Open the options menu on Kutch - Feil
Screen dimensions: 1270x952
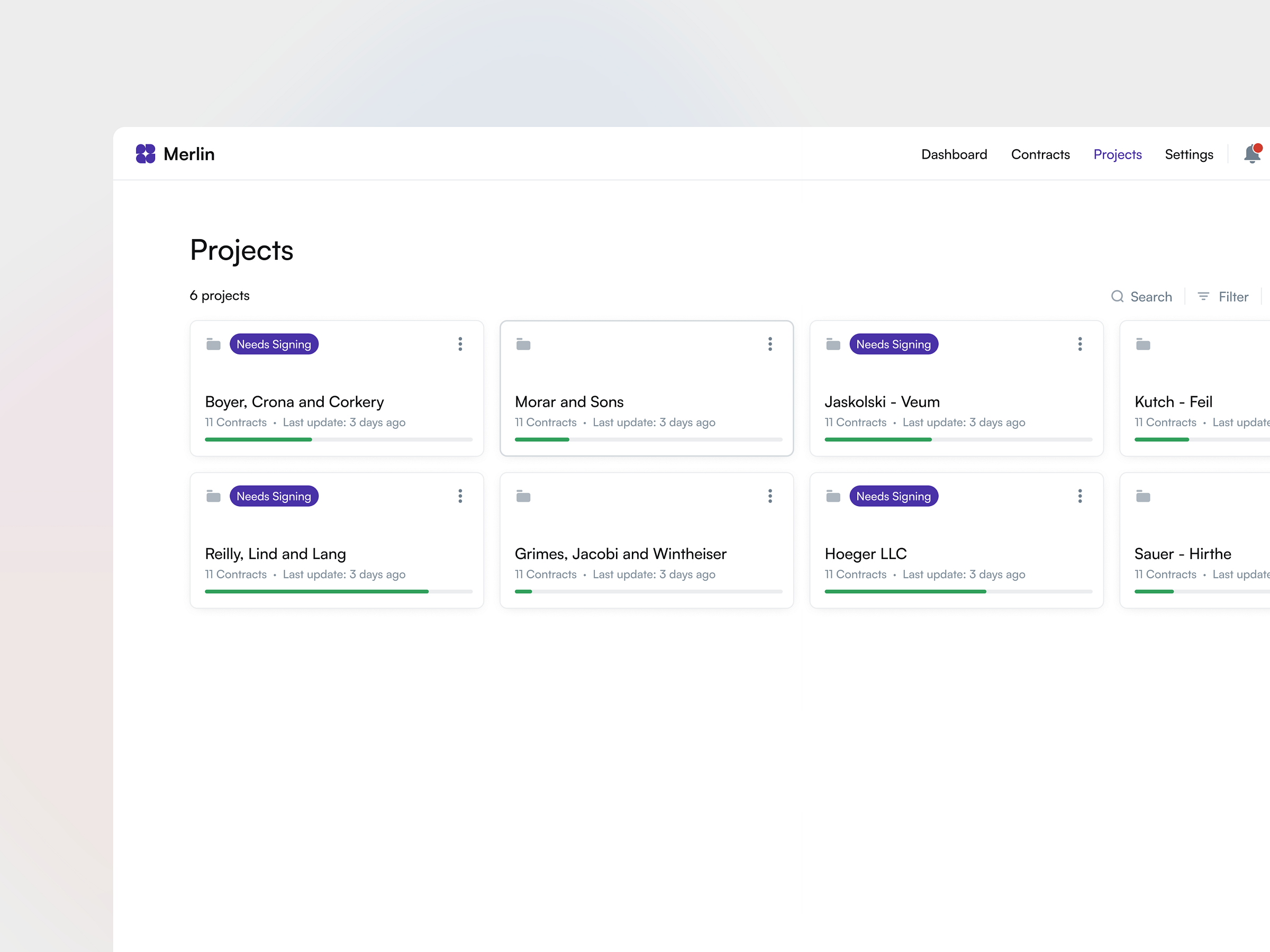point(1266,344)
